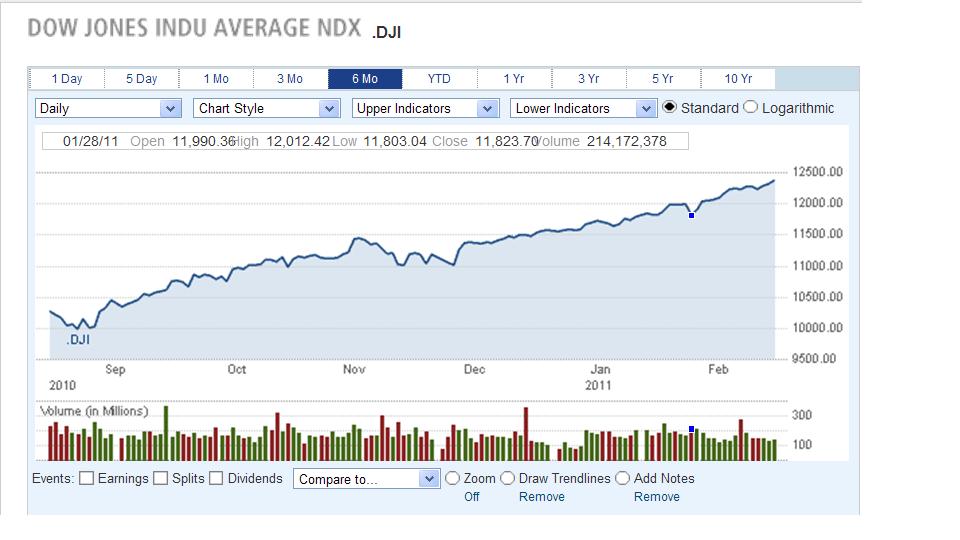The height and width of the screenshot is (540, 960).
Task: Select the Standard scale radio button
Action: point(670,107)
